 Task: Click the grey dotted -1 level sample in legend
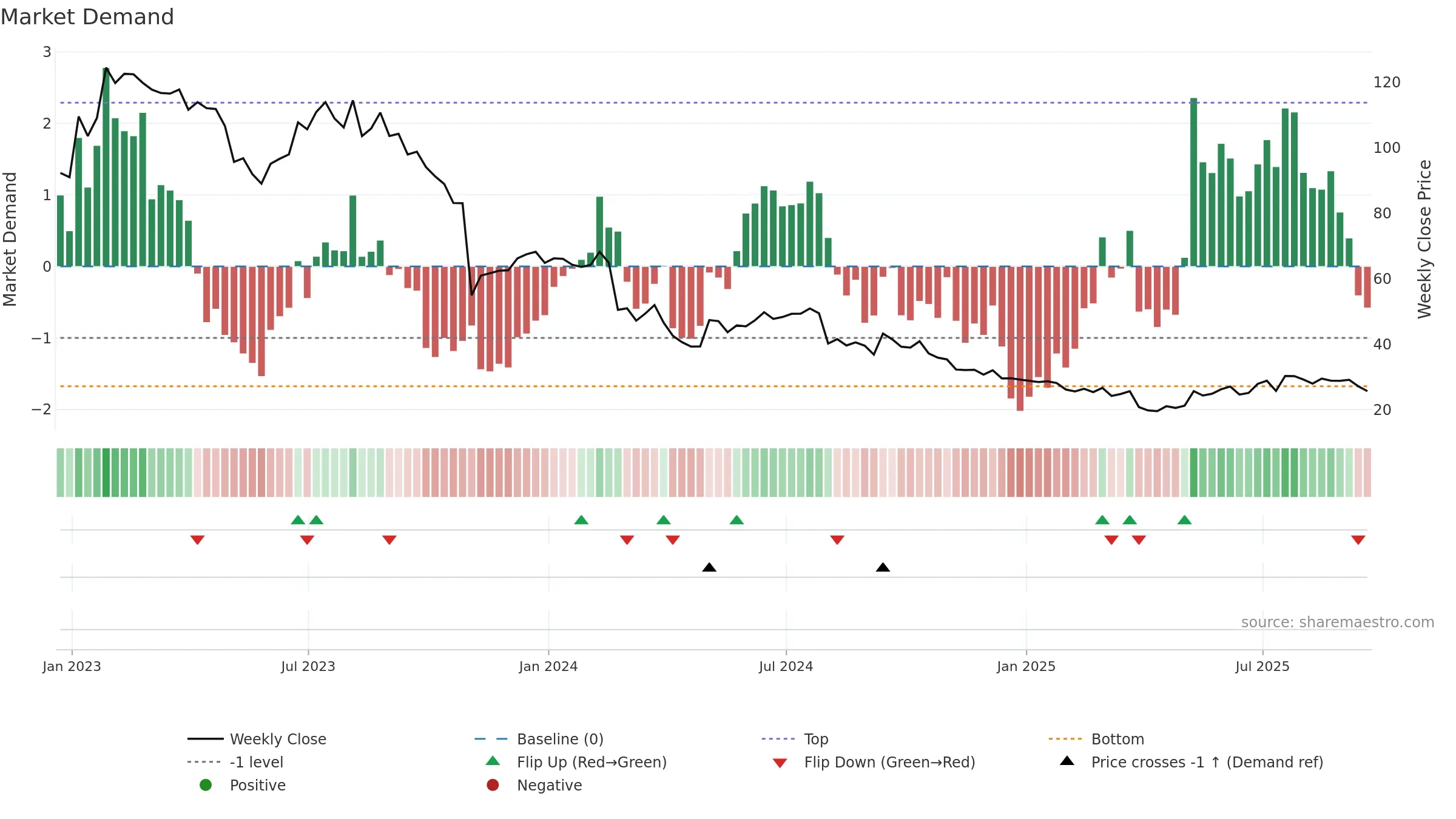click(x=204, y=762)
